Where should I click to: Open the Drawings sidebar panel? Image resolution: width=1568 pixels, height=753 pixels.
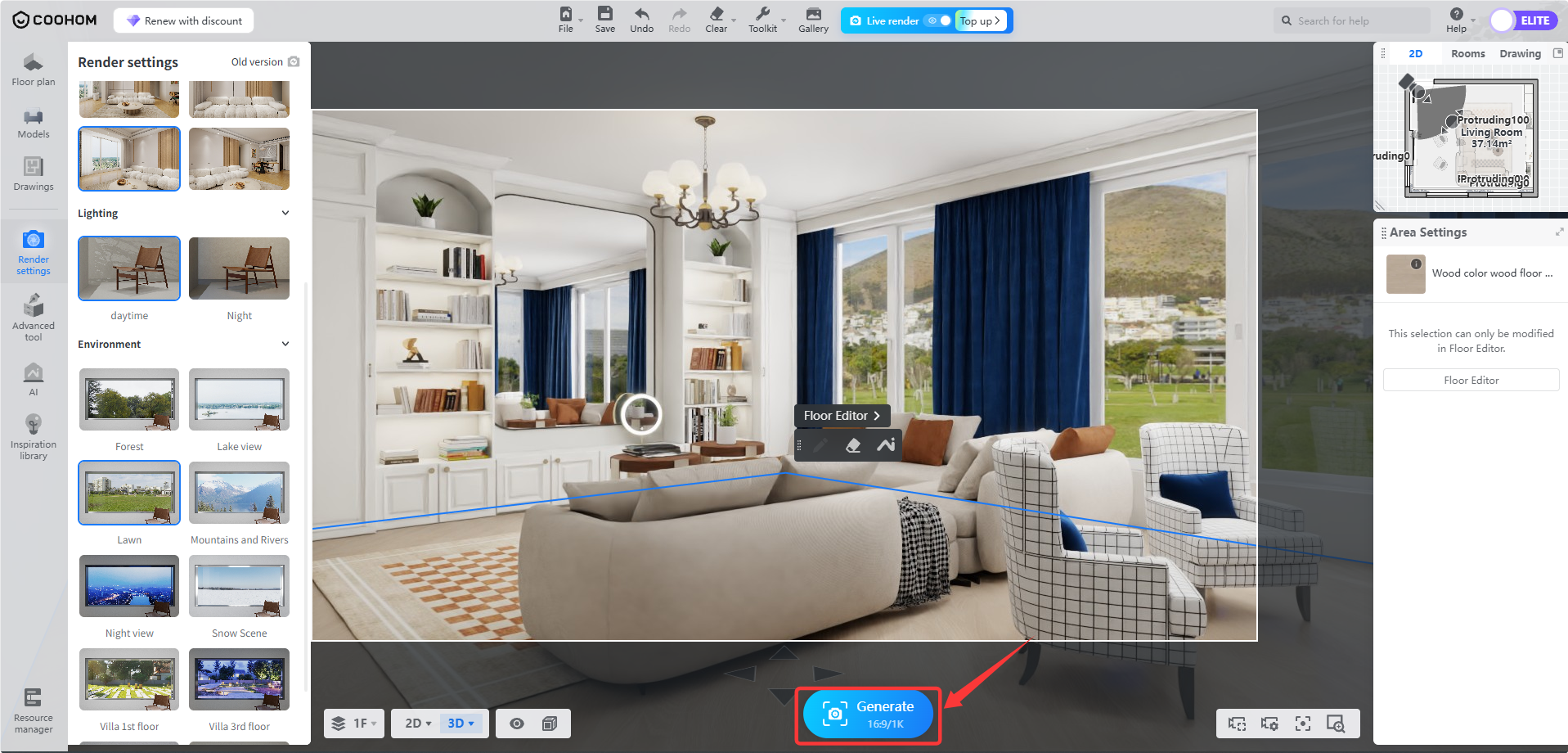[x=34, y=174]
